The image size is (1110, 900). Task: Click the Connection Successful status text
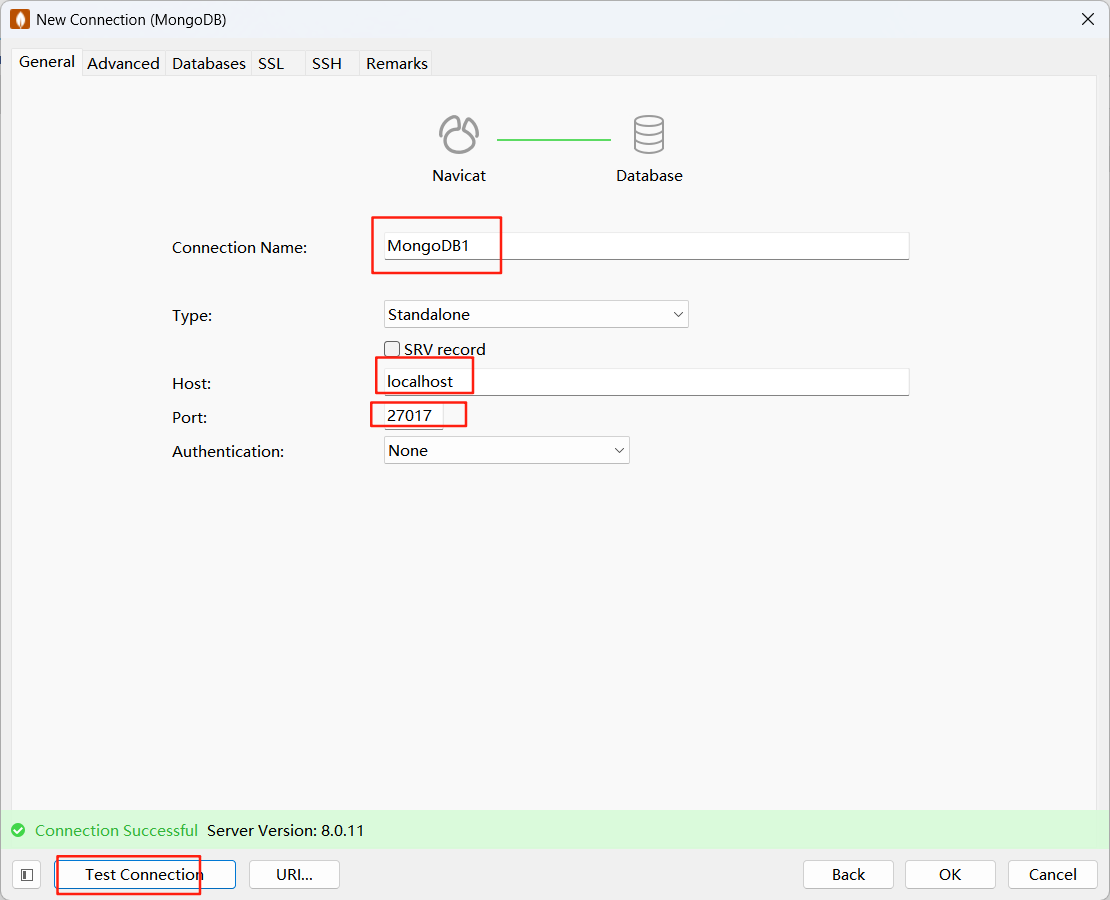[116, 831]
